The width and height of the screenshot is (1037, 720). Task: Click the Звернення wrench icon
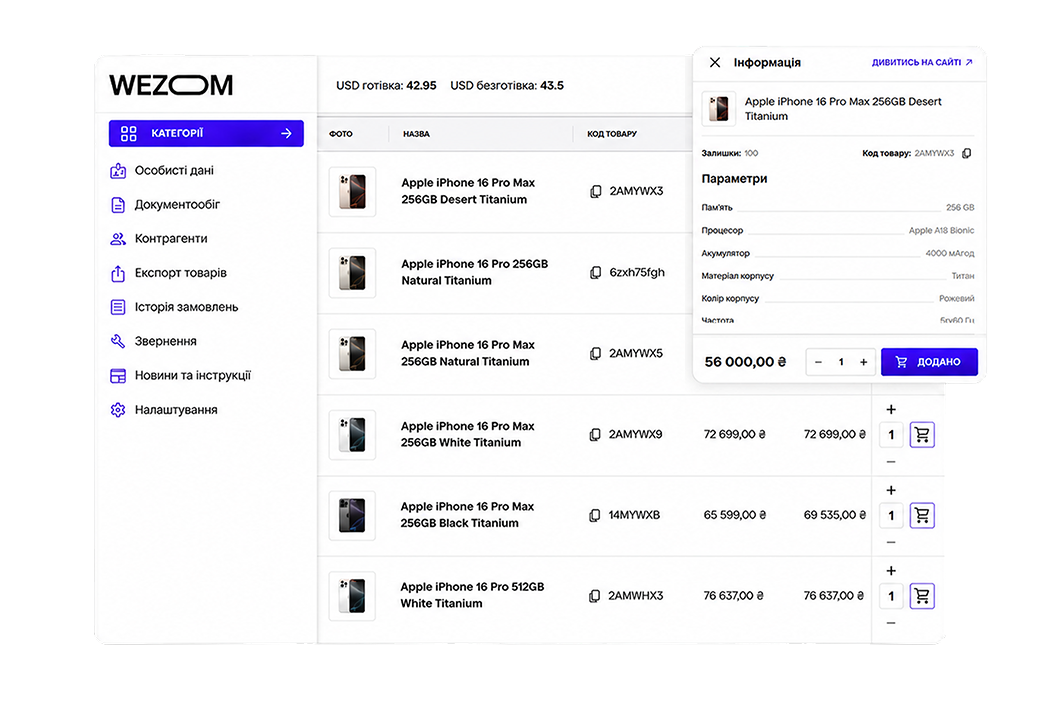(x=118, y=341)
